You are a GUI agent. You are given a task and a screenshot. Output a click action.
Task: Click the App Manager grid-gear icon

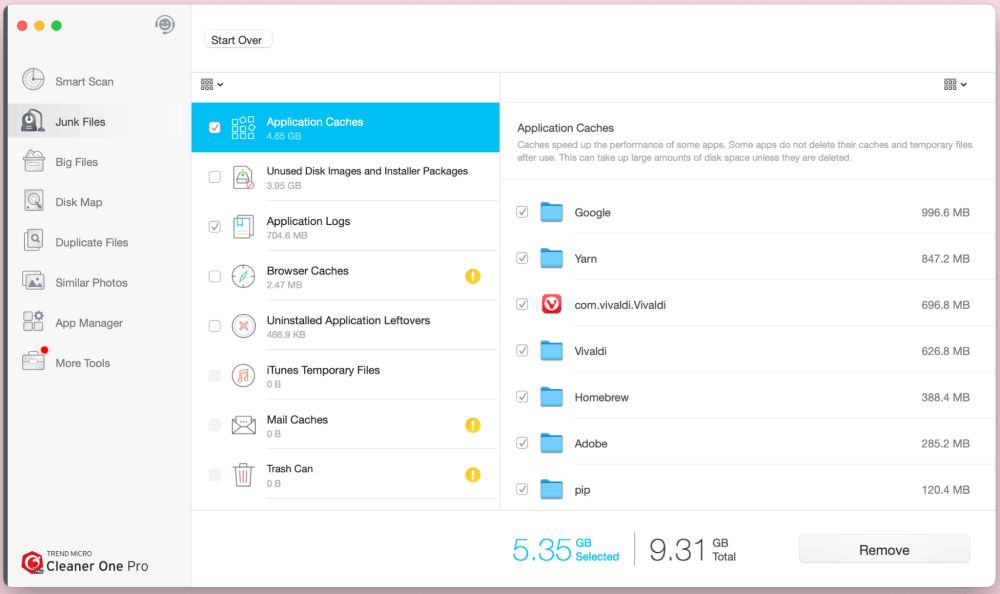click(x=33, y=321)
